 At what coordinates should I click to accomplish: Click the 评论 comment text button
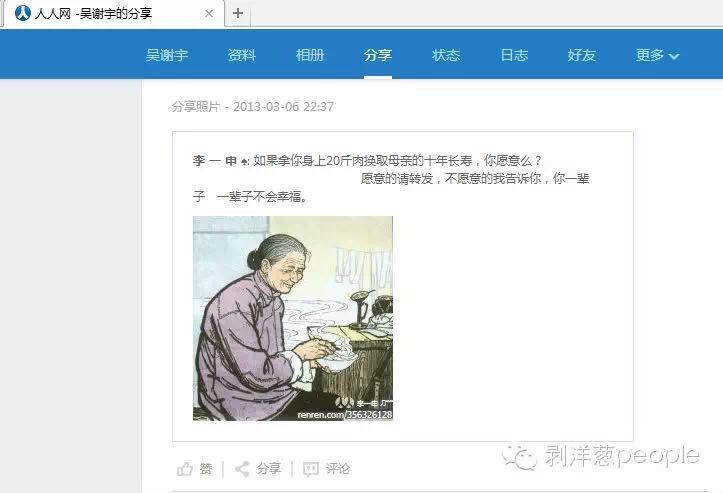[x=338, y=469]
